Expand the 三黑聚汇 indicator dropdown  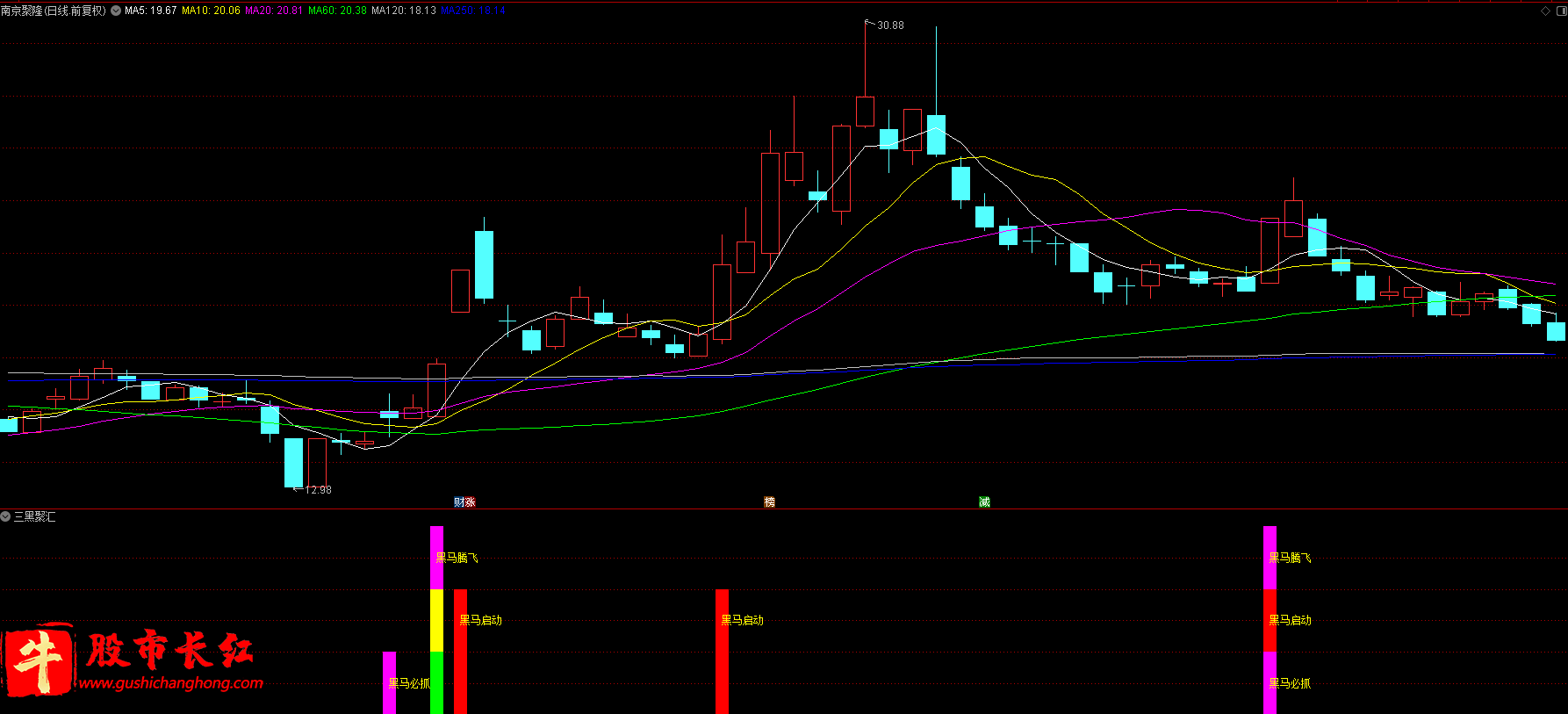[5, 516]
